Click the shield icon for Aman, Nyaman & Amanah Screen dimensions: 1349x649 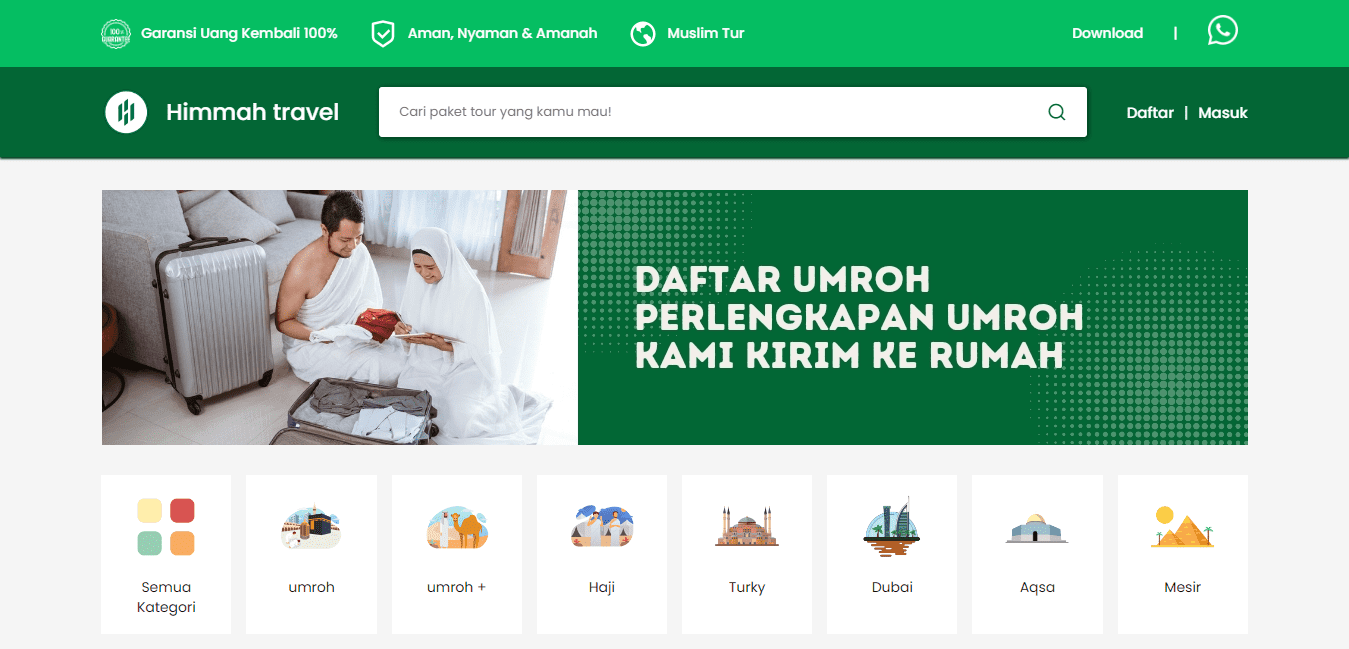[383, 34]
